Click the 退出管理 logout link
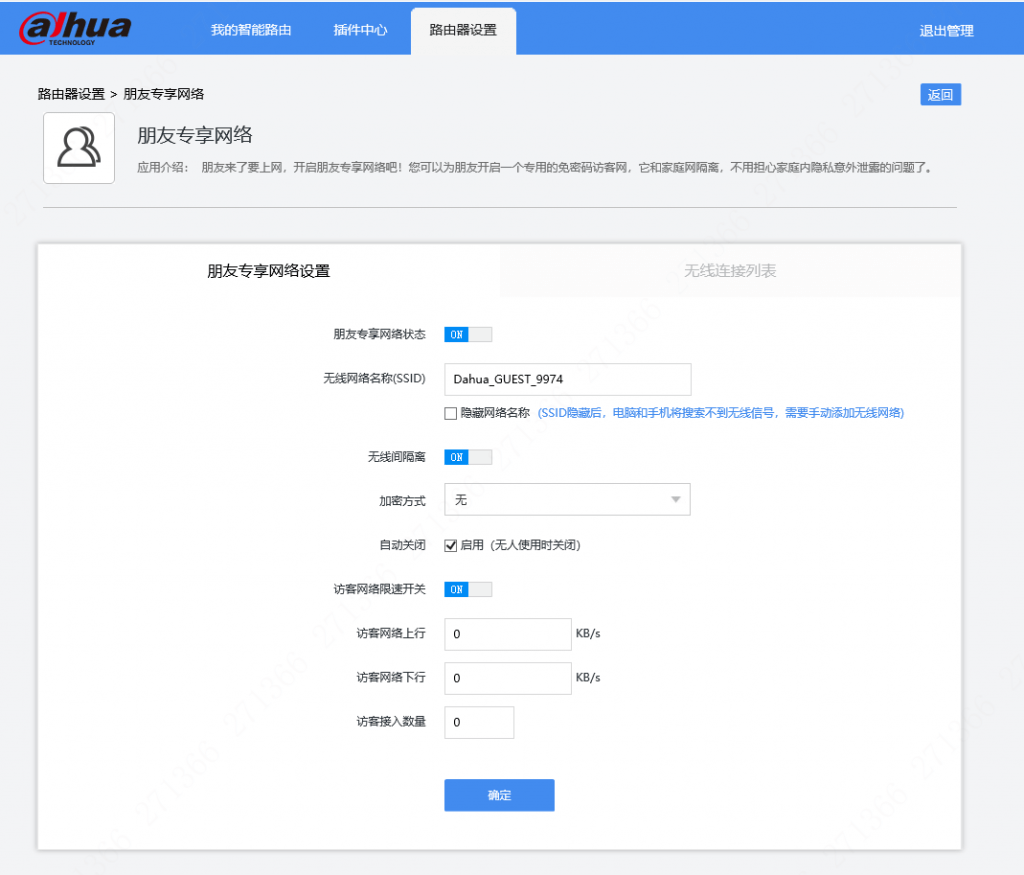Viewport: 1024px width, 875px height. tap(946, 30)
